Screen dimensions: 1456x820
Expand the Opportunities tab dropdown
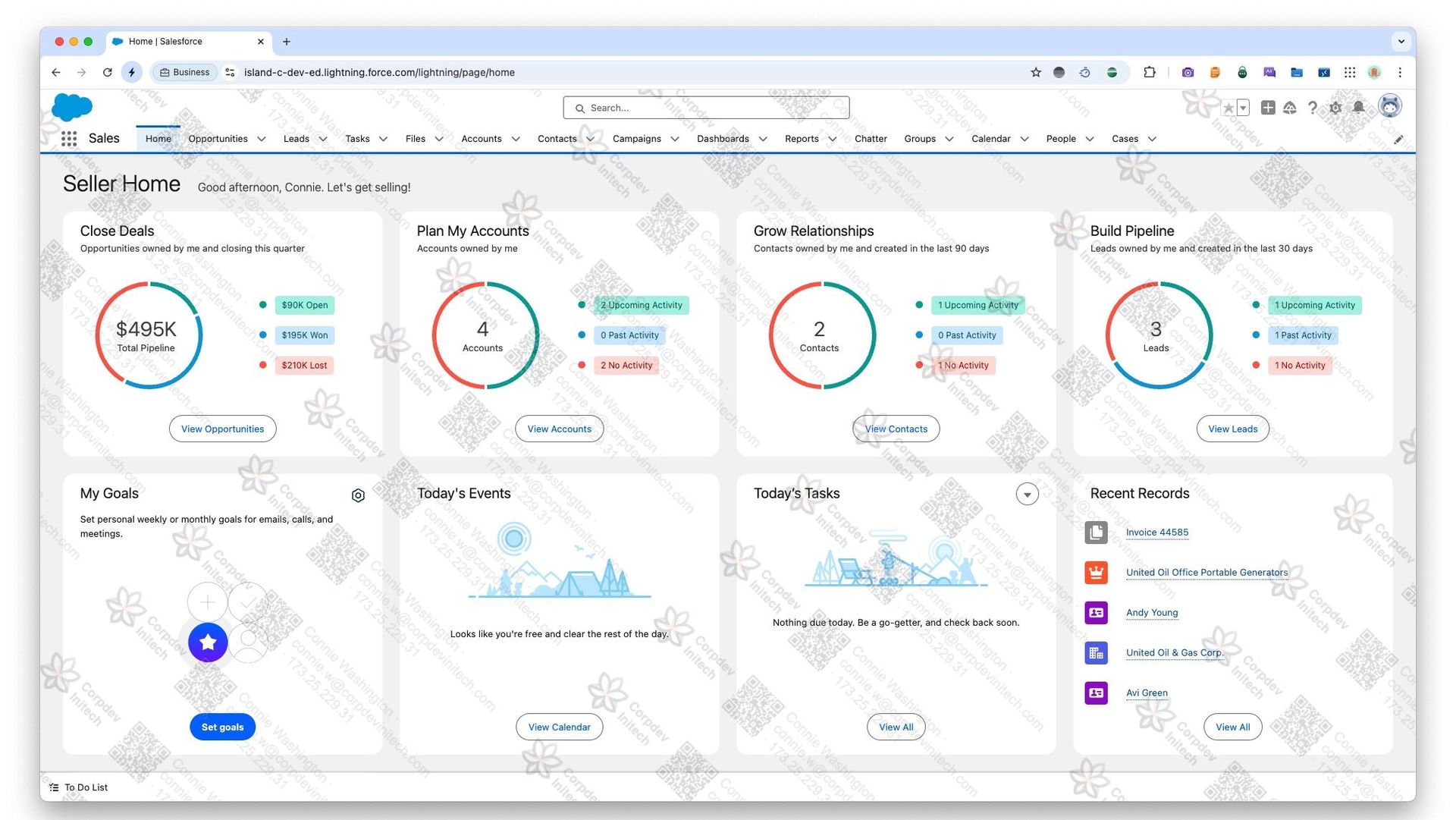[262, 140]
